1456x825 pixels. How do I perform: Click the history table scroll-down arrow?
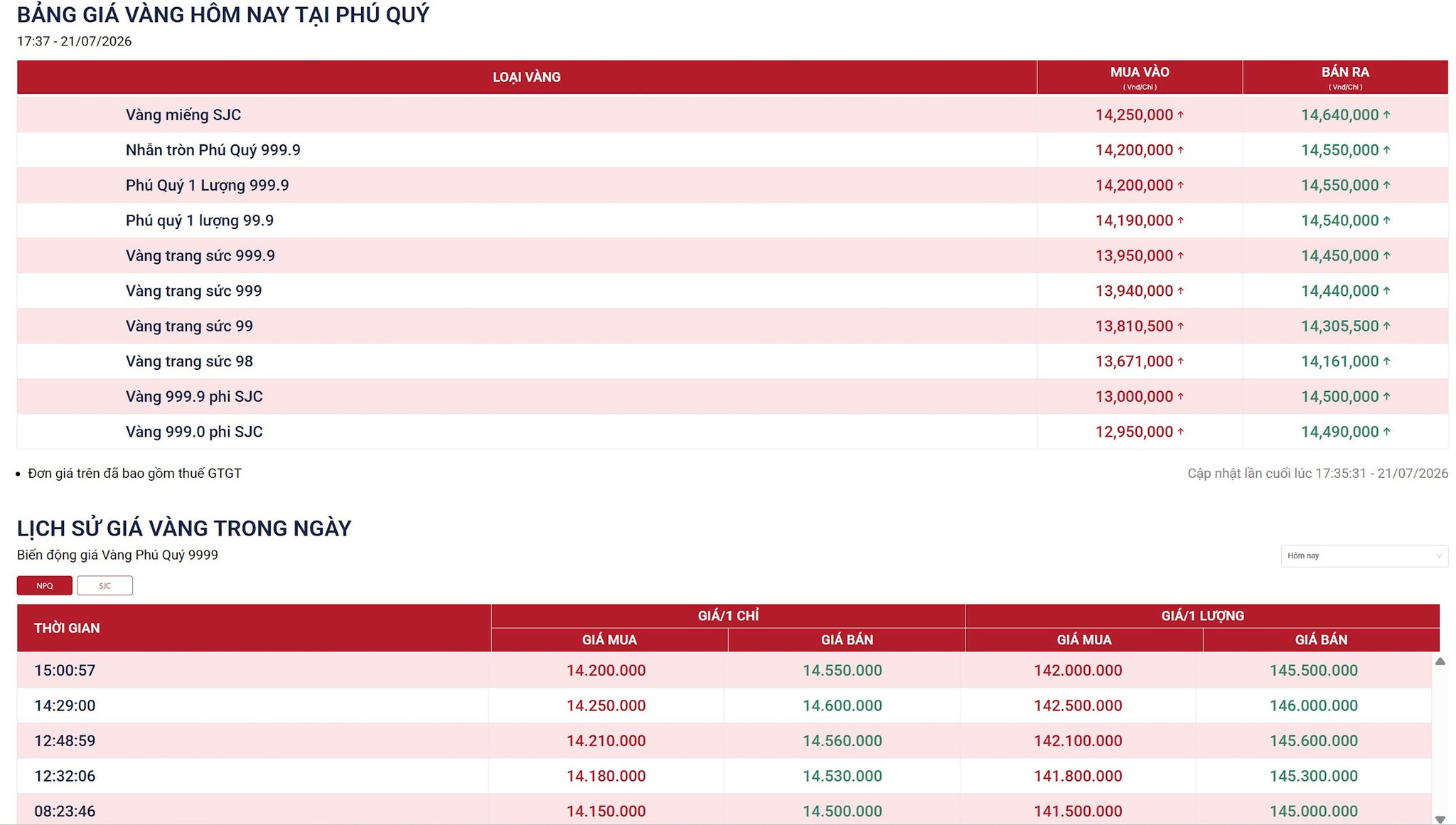1440,819
